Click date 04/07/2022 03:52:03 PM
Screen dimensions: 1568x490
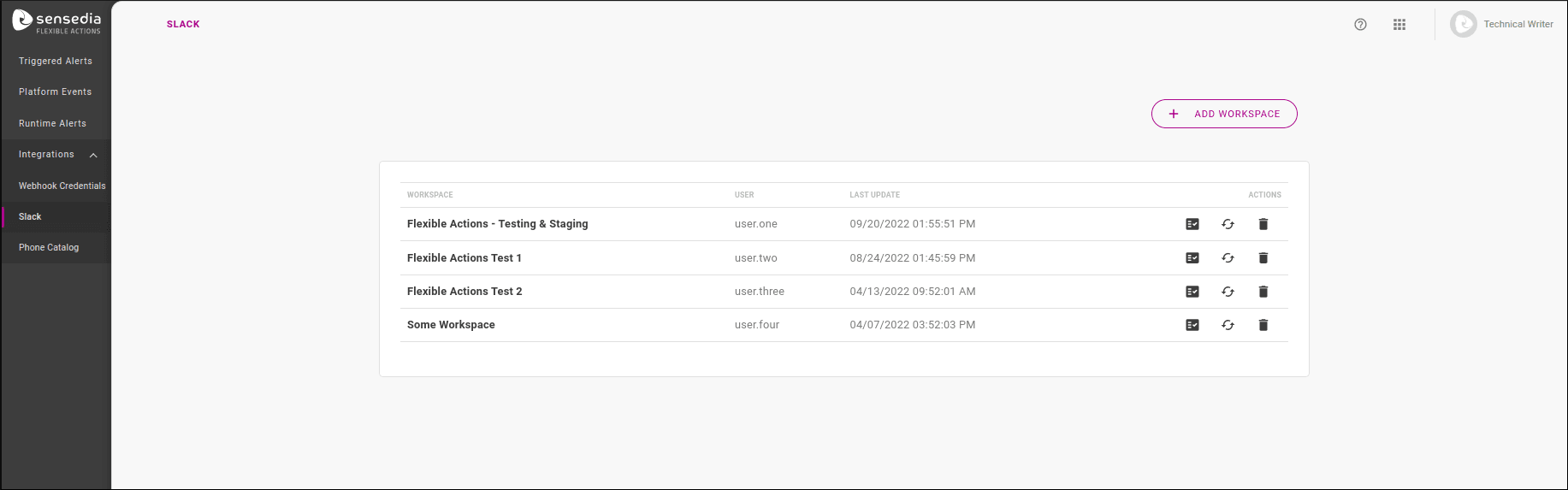(913, 325)
